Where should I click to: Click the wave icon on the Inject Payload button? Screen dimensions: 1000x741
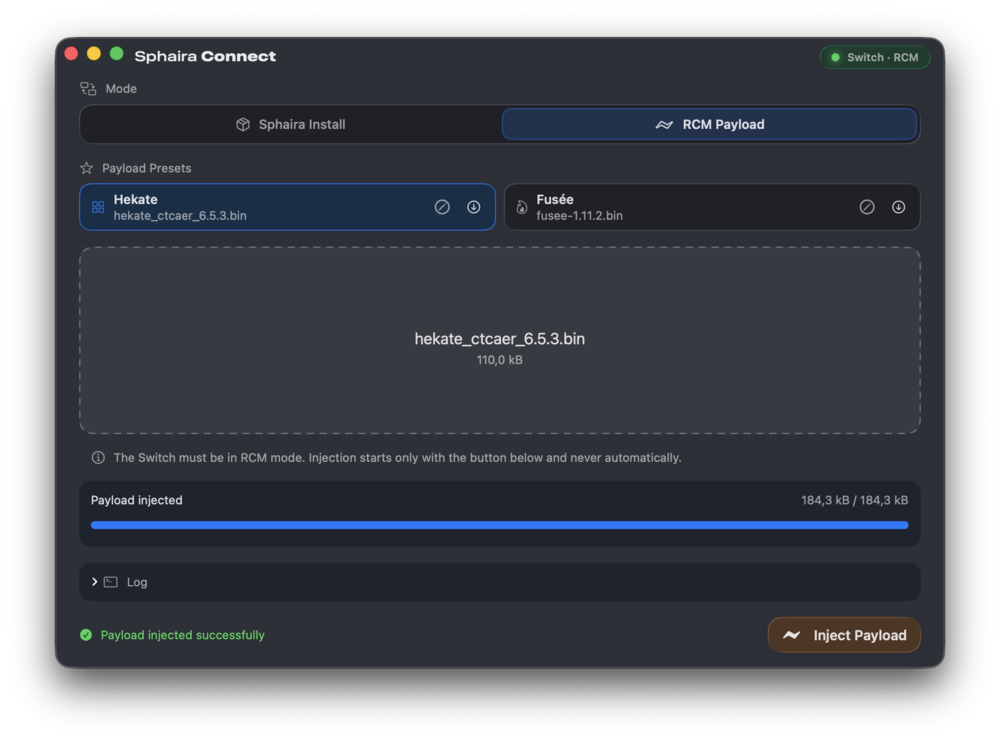tap(791, 635)
